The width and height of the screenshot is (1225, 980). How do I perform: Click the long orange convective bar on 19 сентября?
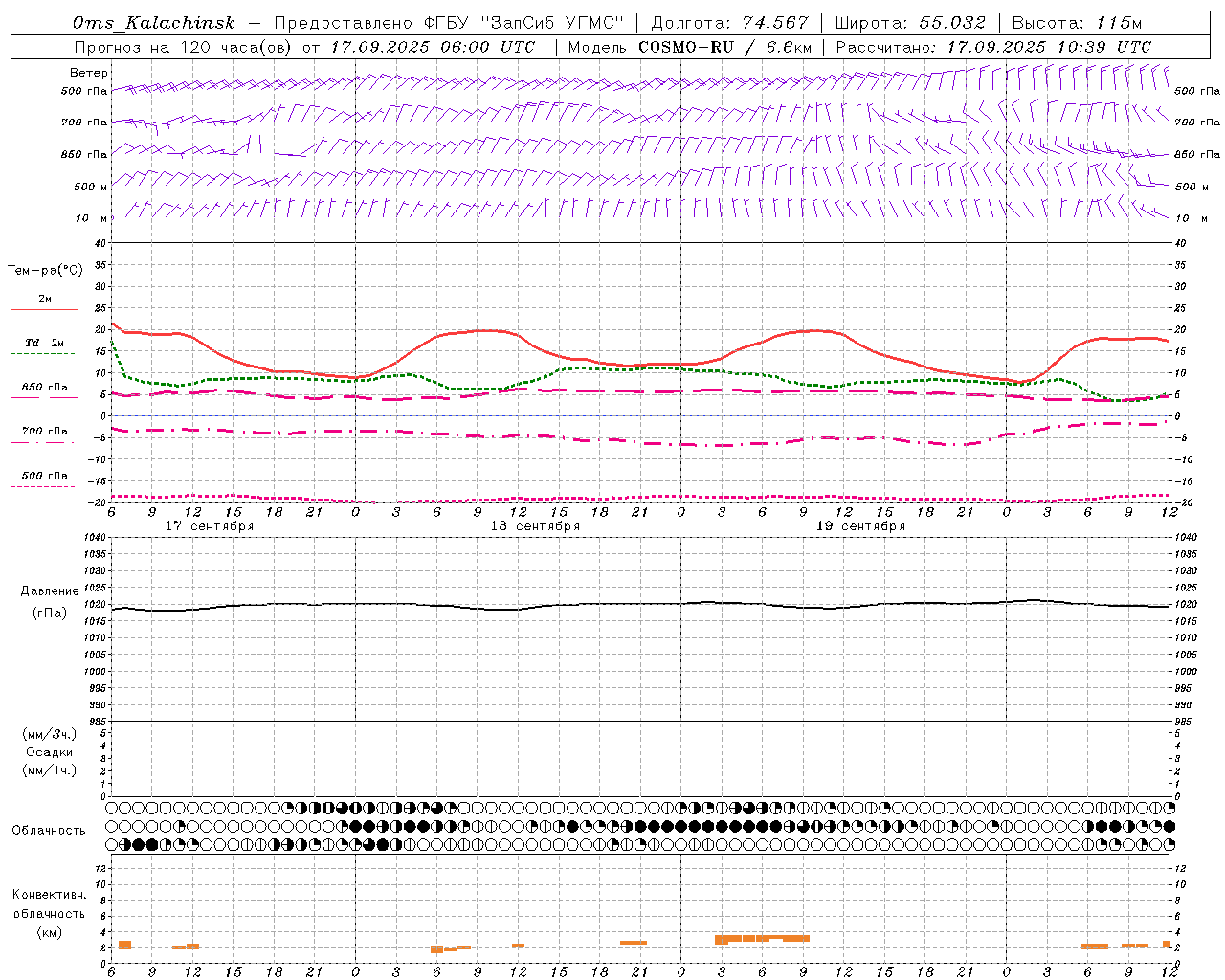coord(762,939)
